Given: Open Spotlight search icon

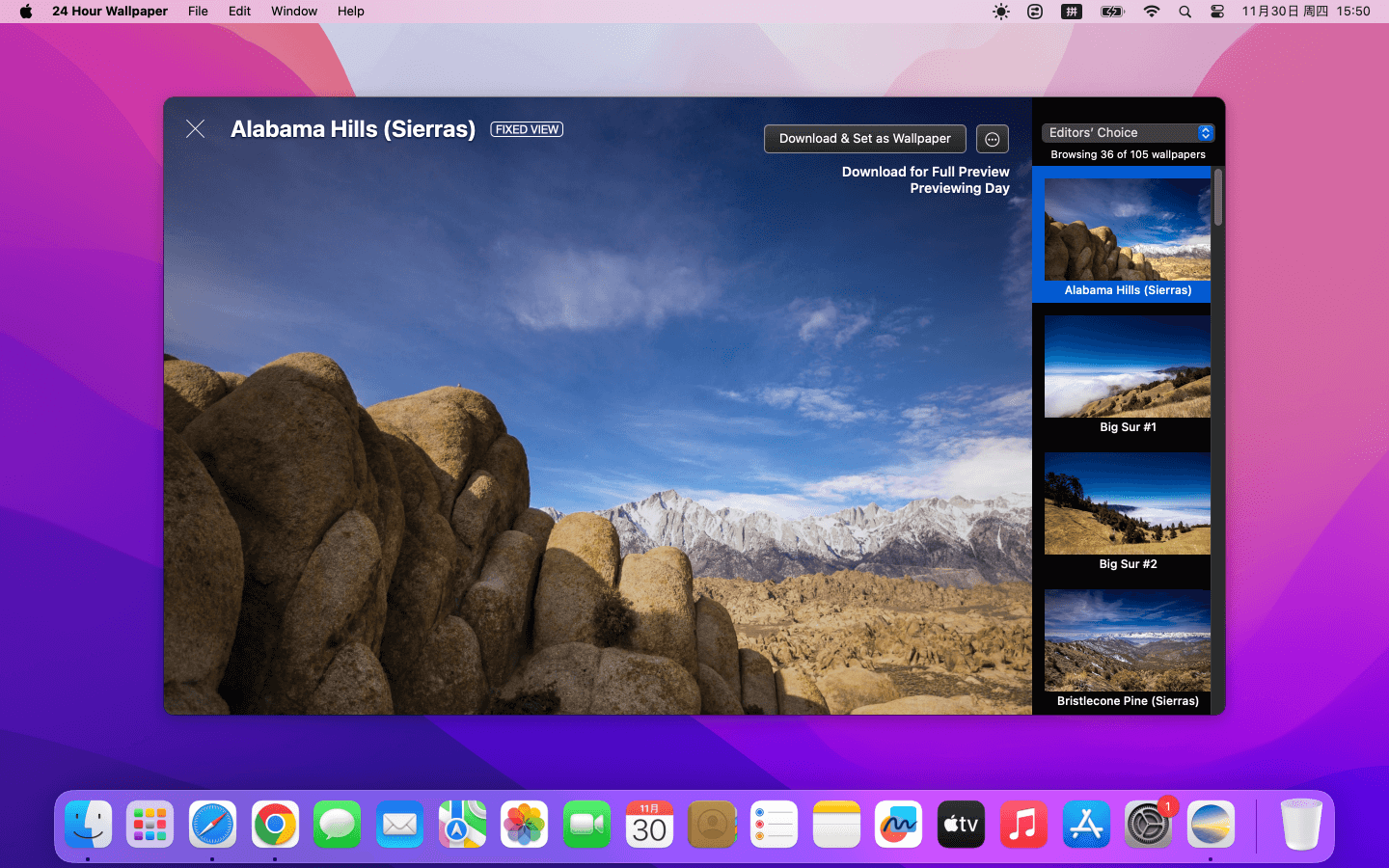Looking at the screenshot, I should (x=1185, y=12).
